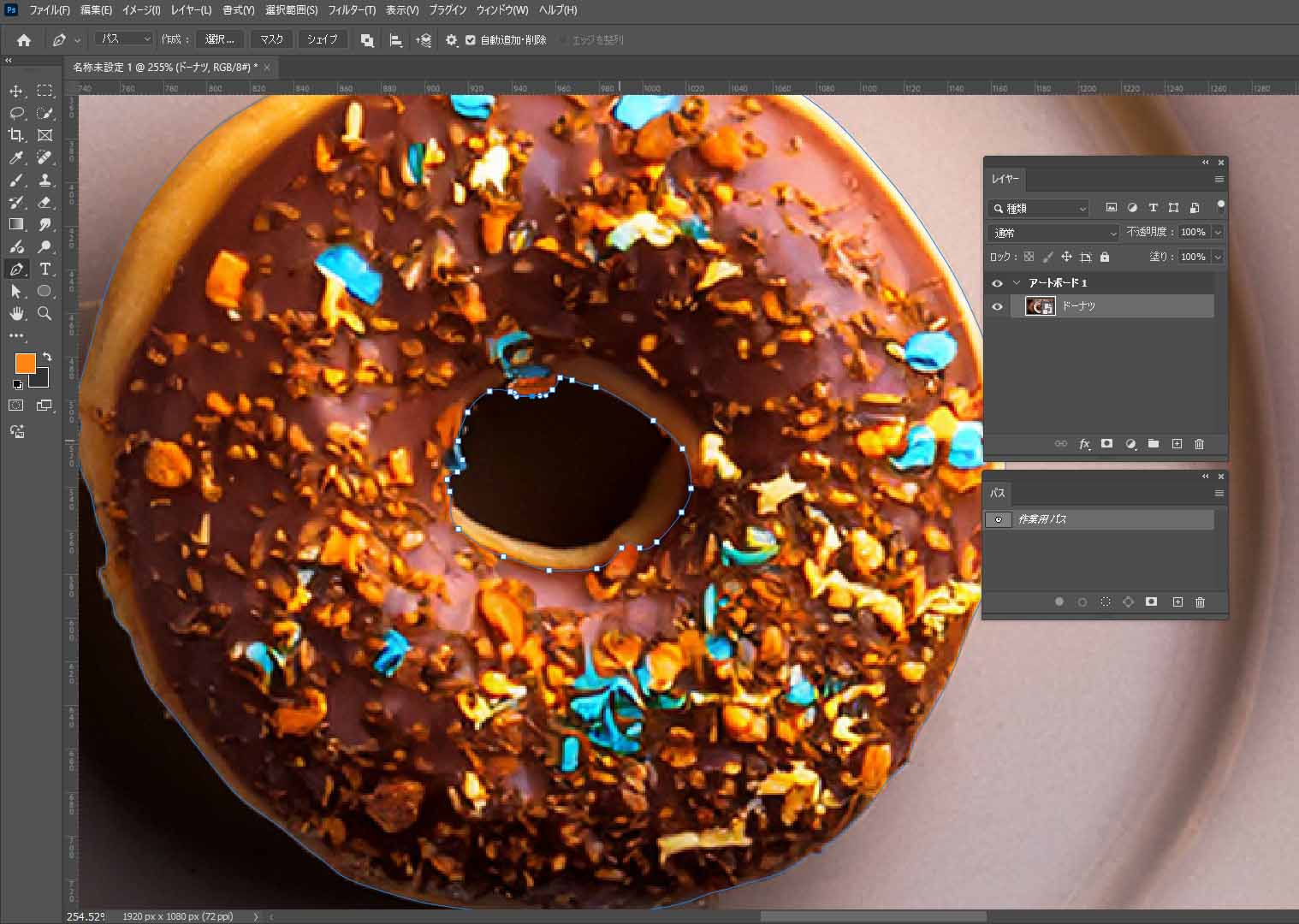Image resolution: width=1299 pixels, height=924 pixels.
Task: Select the Horizontal Type tool
Action: pyautogui.click(x=45, y=269)
